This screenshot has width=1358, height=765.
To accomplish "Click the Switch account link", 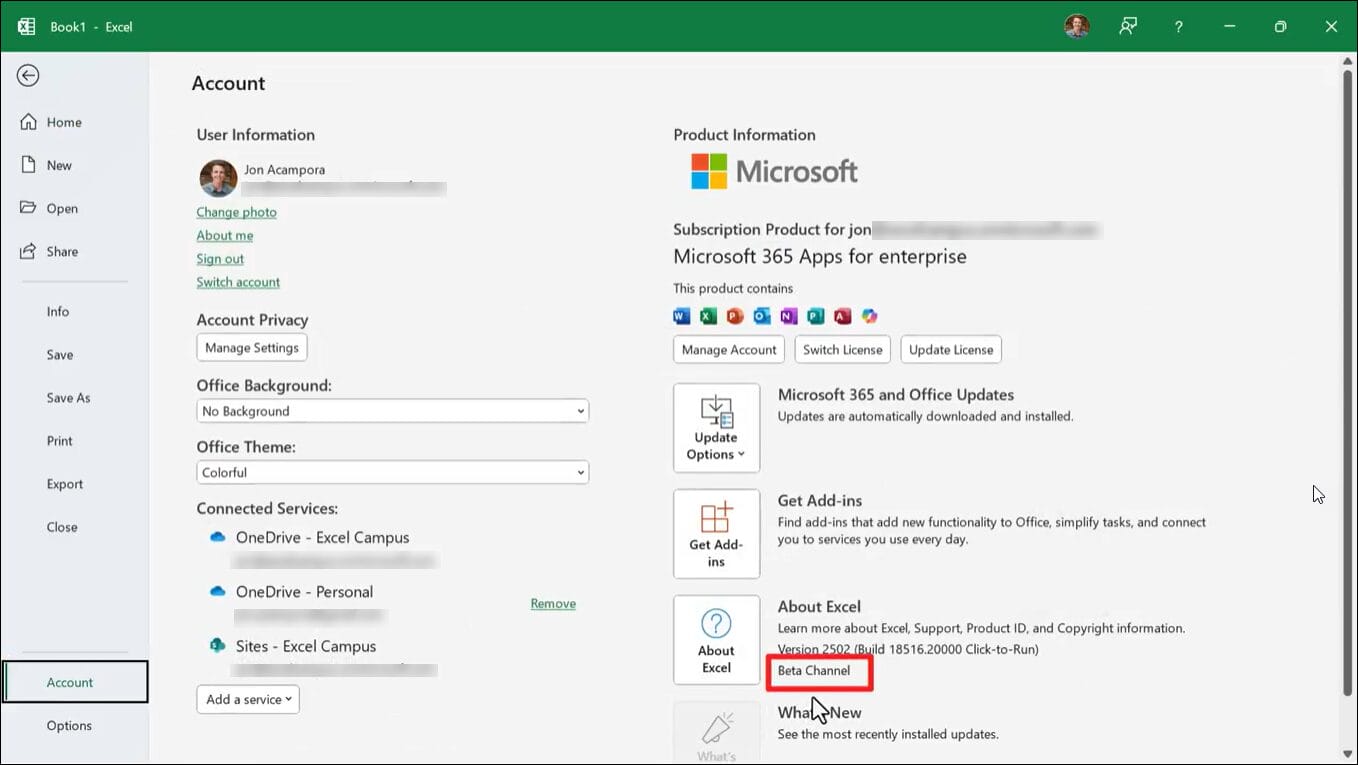I will 238,282.
